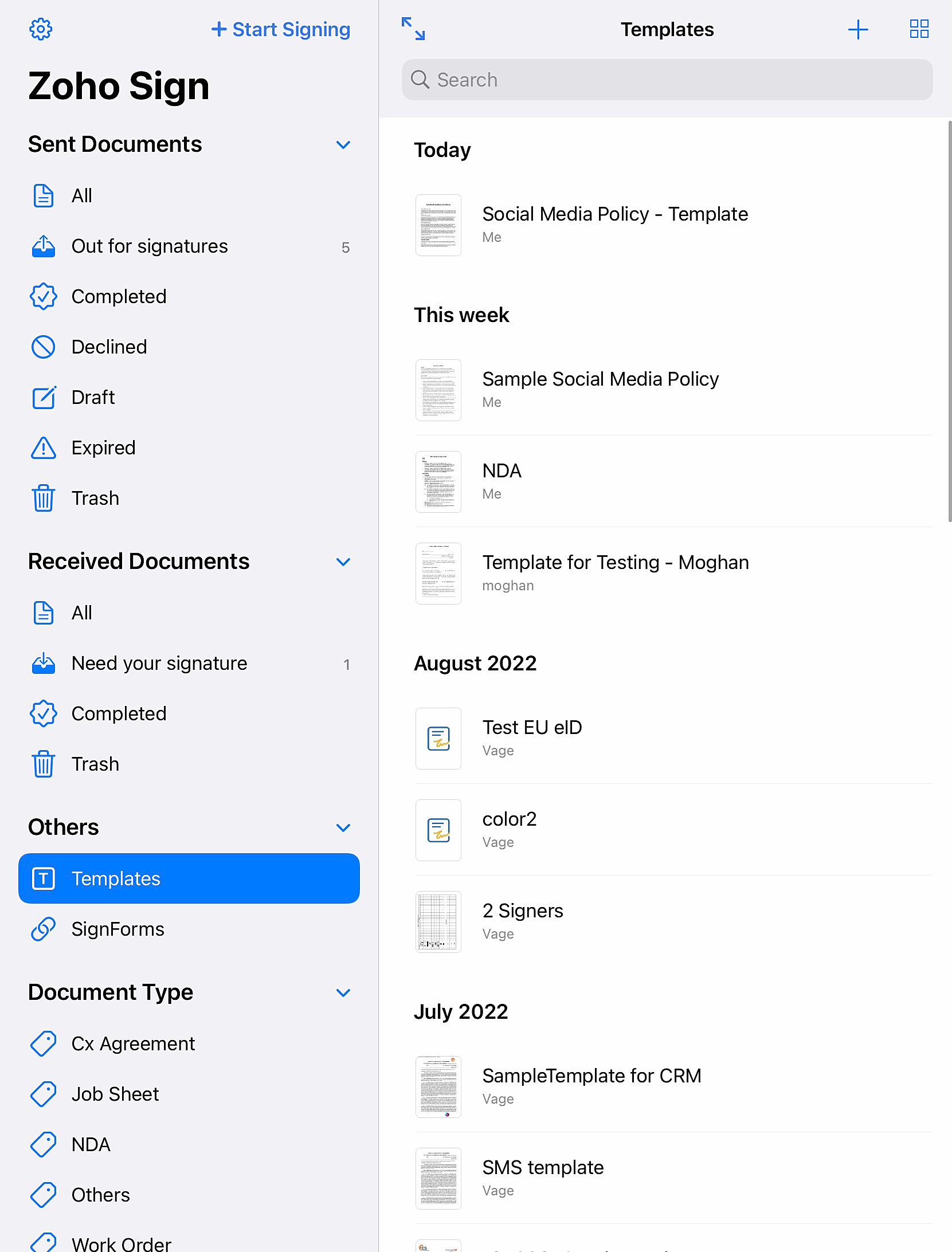Click the Sent Completed badge icon
The height and width of the screenshot is (1252, 952).
(x=44, y=296)
